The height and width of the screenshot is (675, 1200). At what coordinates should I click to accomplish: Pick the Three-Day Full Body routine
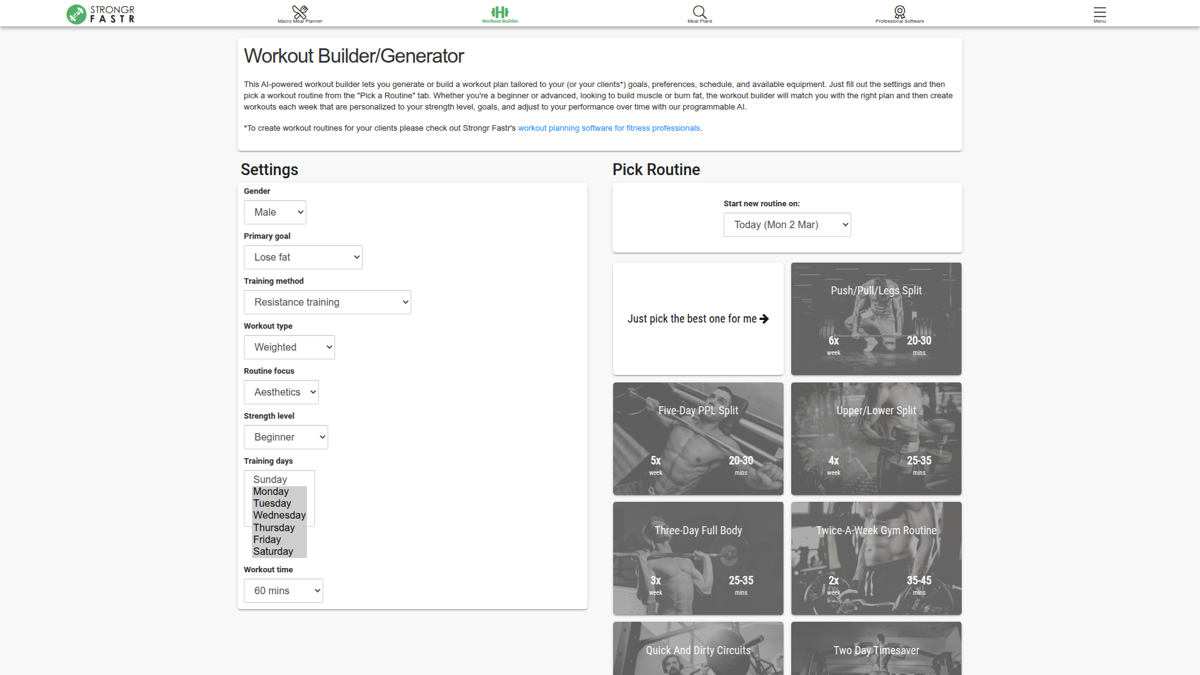697,558
